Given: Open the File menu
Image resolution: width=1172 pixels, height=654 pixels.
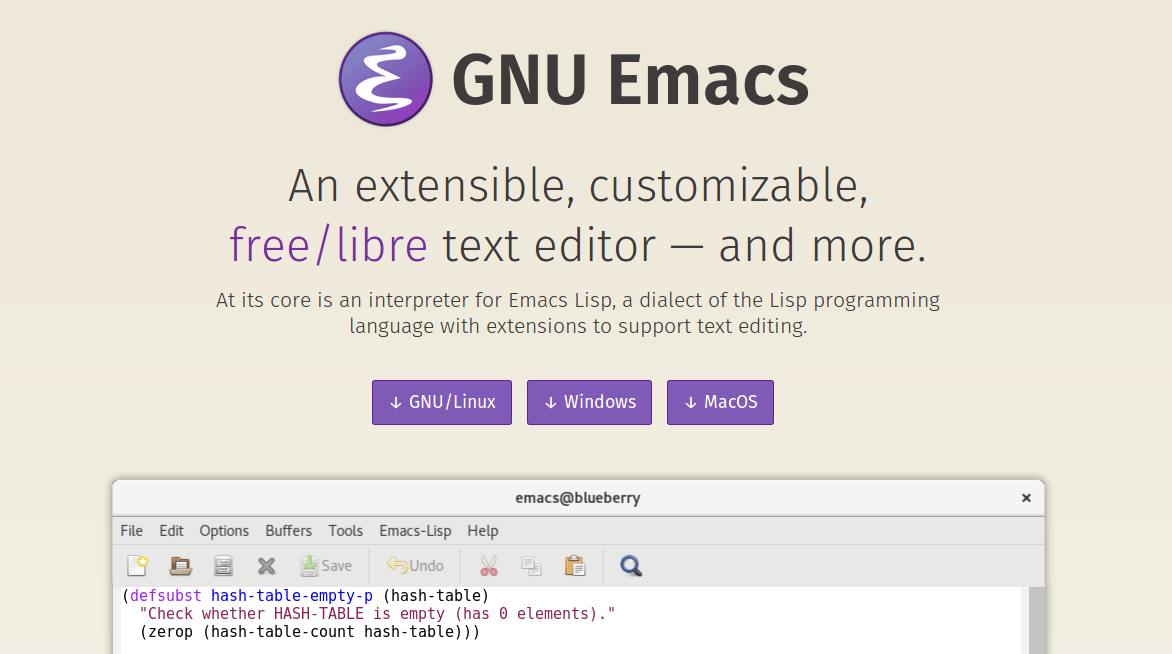Looking at the screenshot, I should [132, 531].
